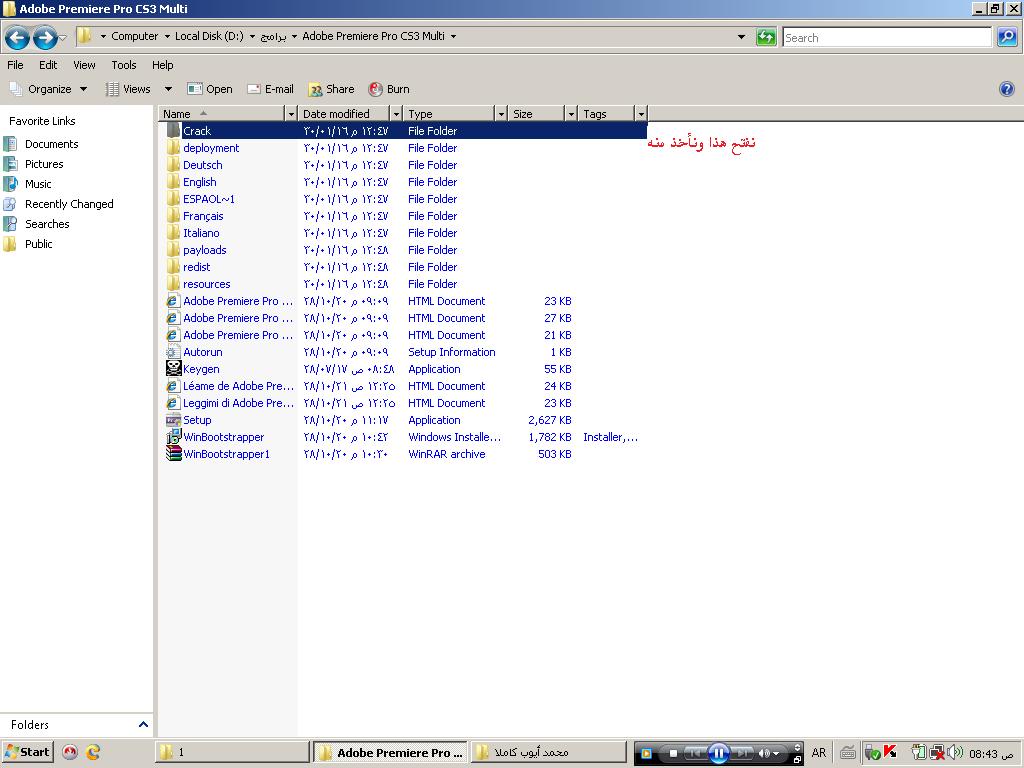Select the Crack folder icon
The height and width of the screenshot is (768, 1024).
[173, 131]
